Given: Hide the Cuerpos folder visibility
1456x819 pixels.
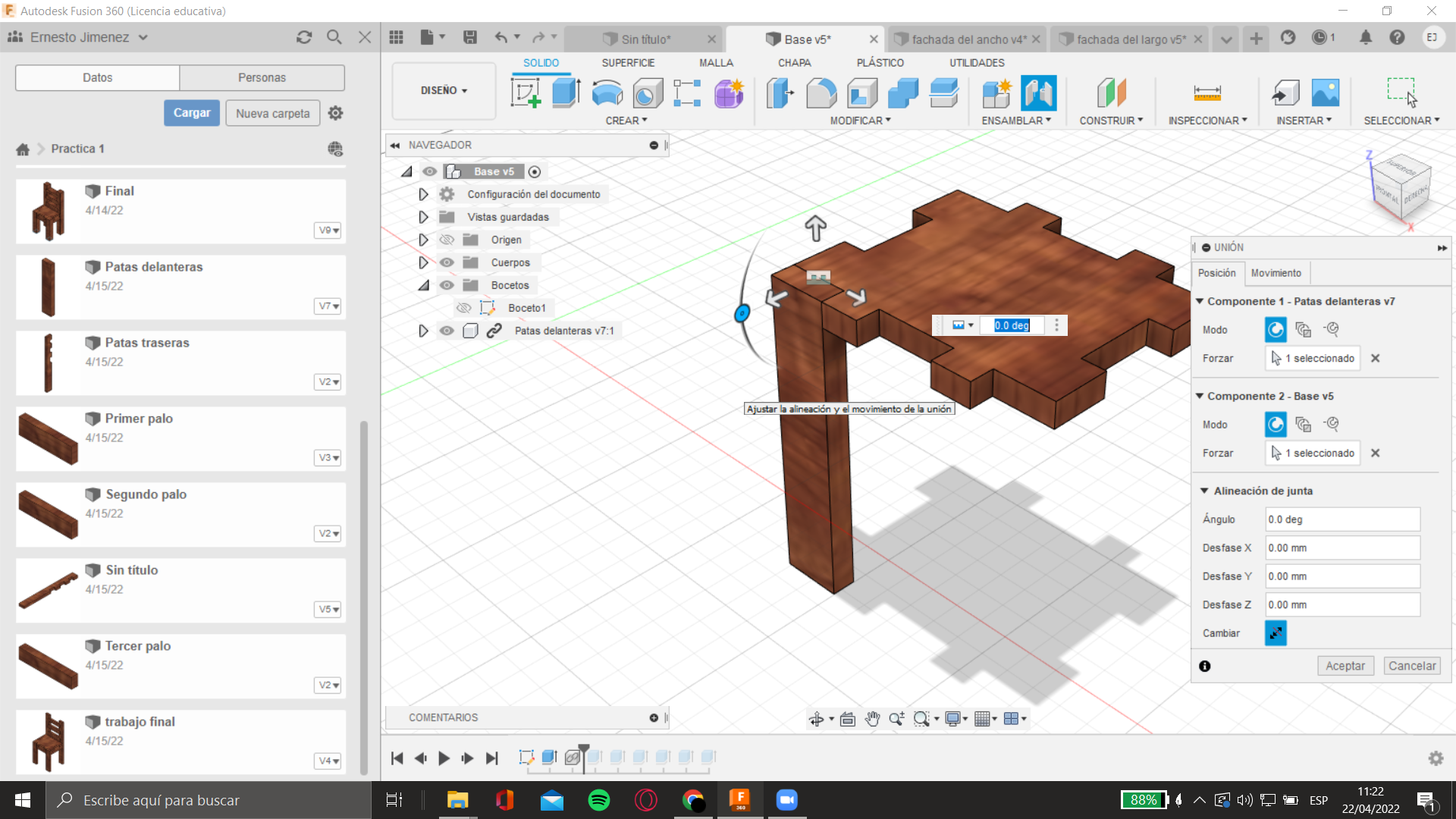Looking at the screenshot, I should pyautogui.click(x=447, y=262).
